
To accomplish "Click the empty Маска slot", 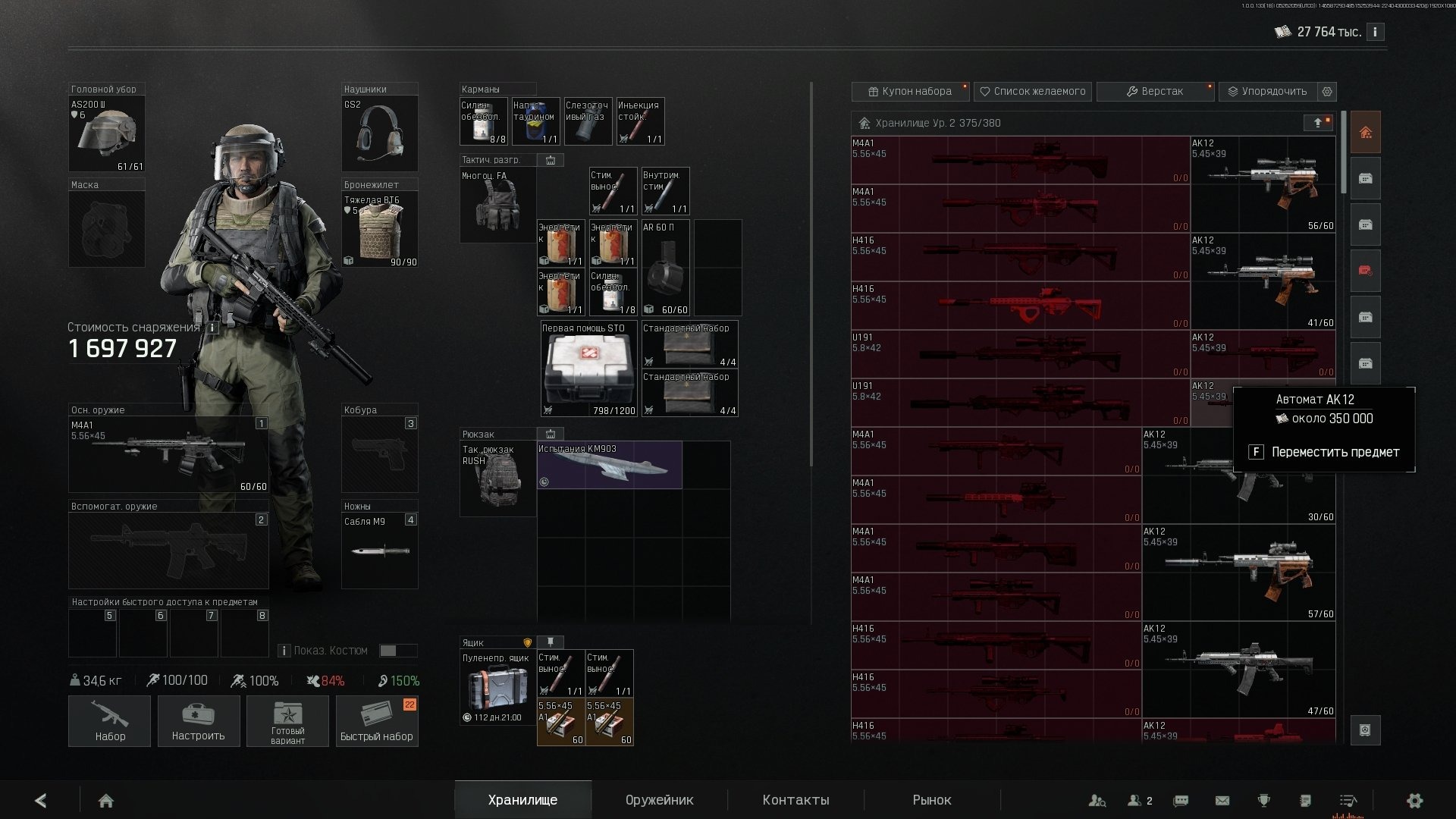I will point(107,229).
